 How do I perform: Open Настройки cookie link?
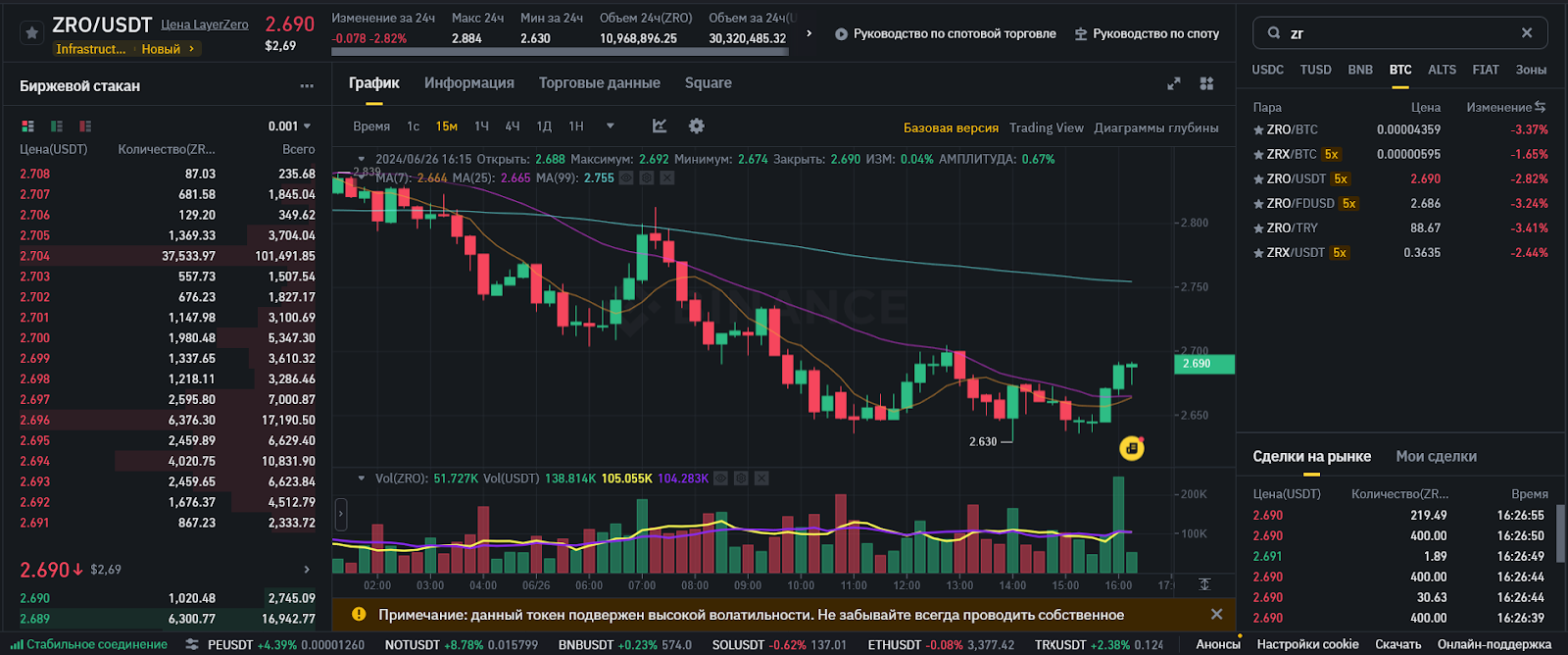tap(1307, 644)
